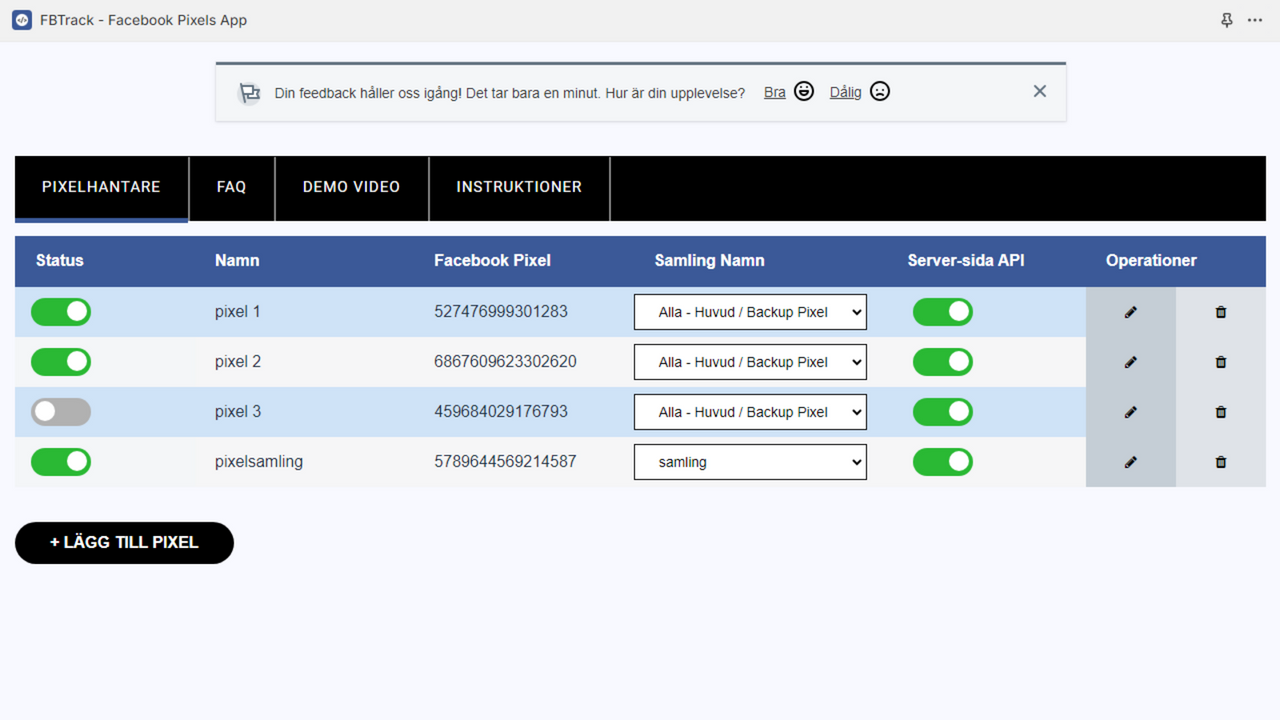The width and height of the screenshot is (1280, 720).
Task: Open Samling Namn dropdown for pixel 1
Action: pos(750,312)
